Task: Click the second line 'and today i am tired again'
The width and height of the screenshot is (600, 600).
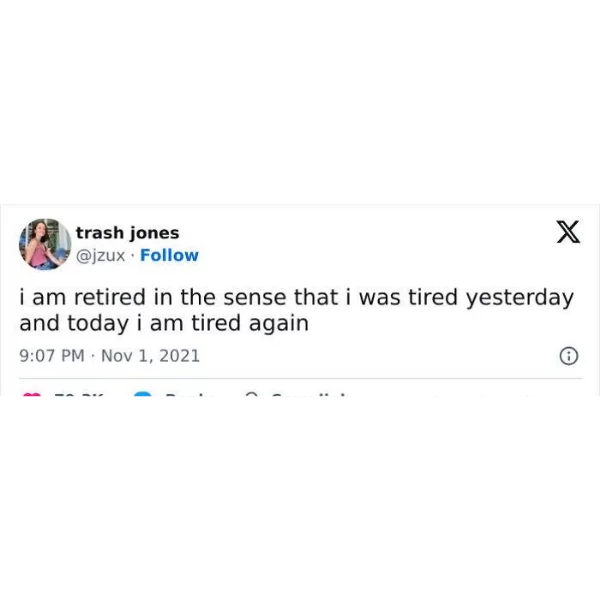Action: coord(164,324)
